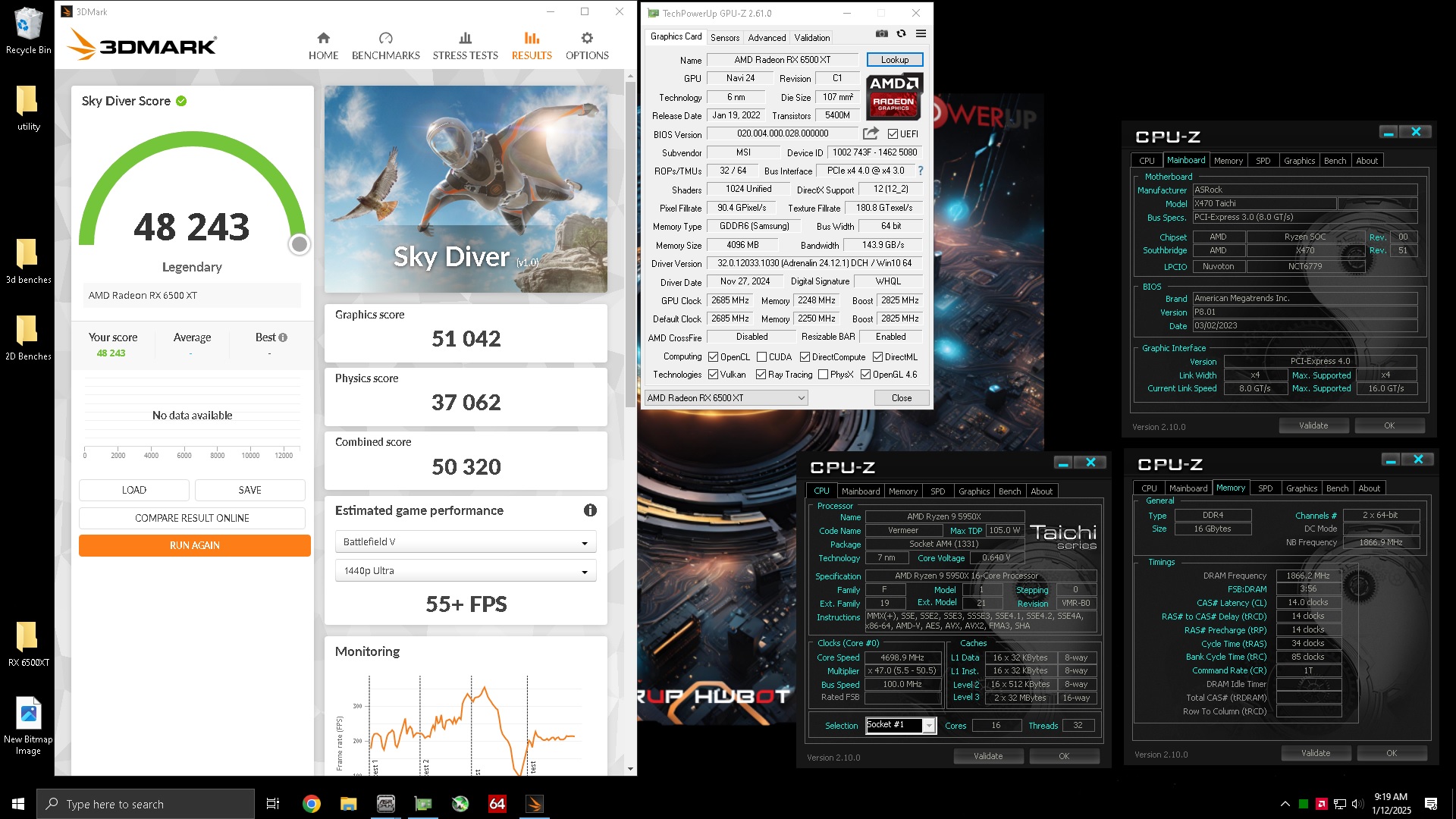
Task: Go to STRESS TESTS in 3DMark
Action: click(x=465, y=46)
